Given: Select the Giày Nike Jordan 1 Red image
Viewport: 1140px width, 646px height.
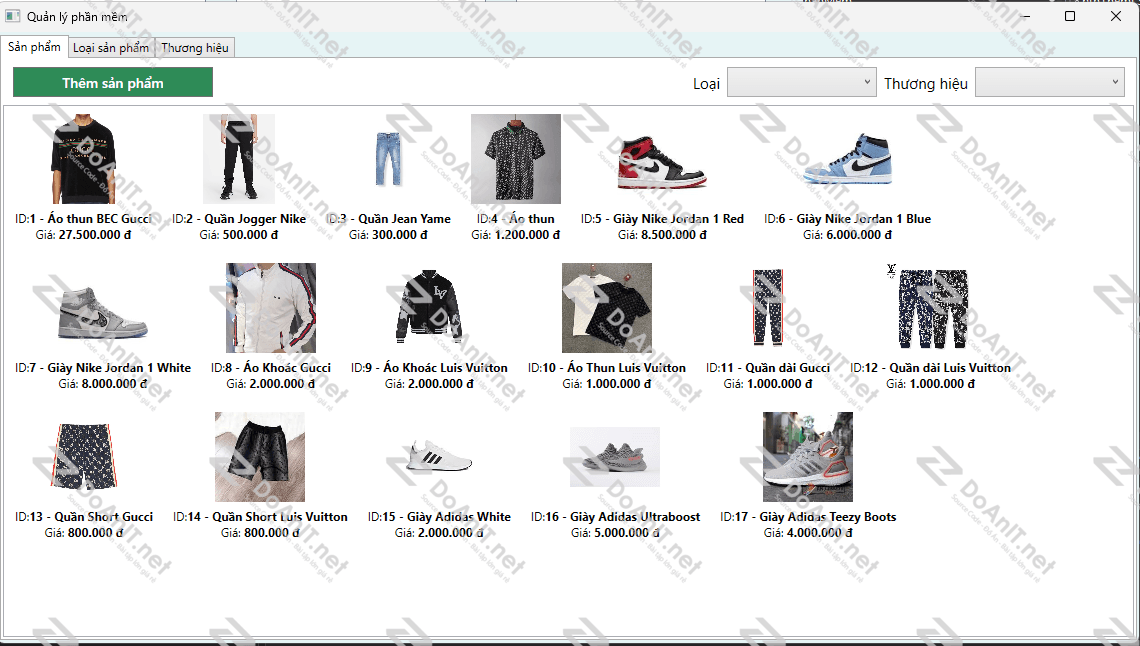Looking at the screenshot, I should 662,161.
